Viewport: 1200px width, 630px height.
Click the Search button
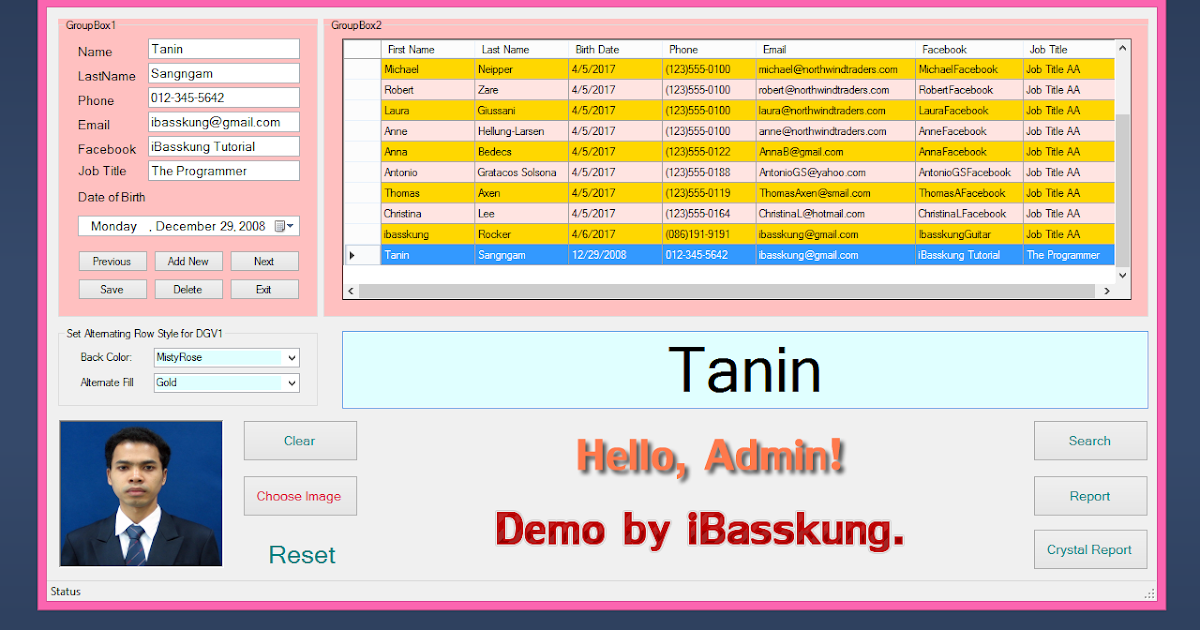[x=1090, y=440]
